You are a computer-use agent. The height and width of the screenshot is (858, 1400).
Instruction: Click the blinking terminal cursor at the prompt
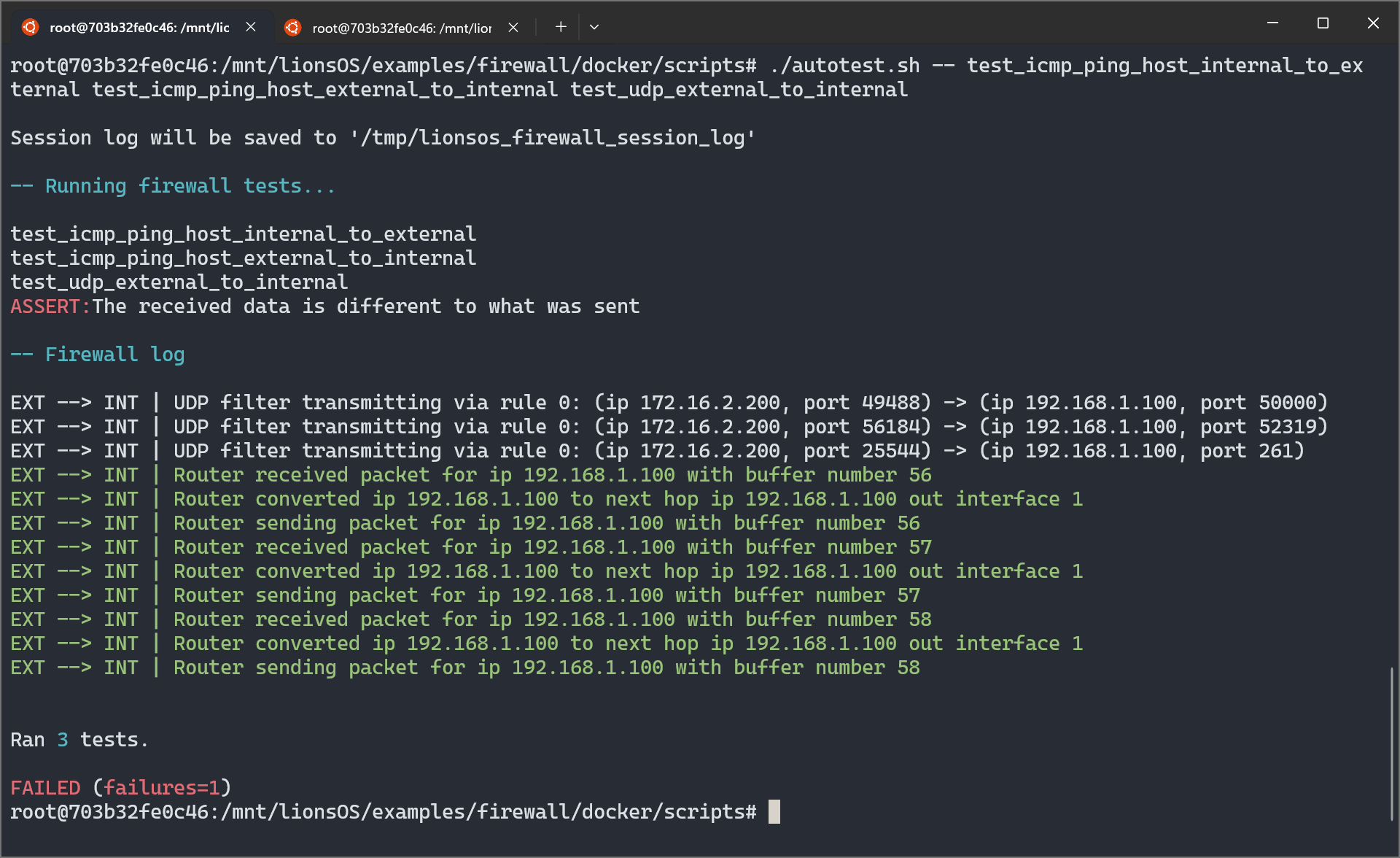pos(774,811)
